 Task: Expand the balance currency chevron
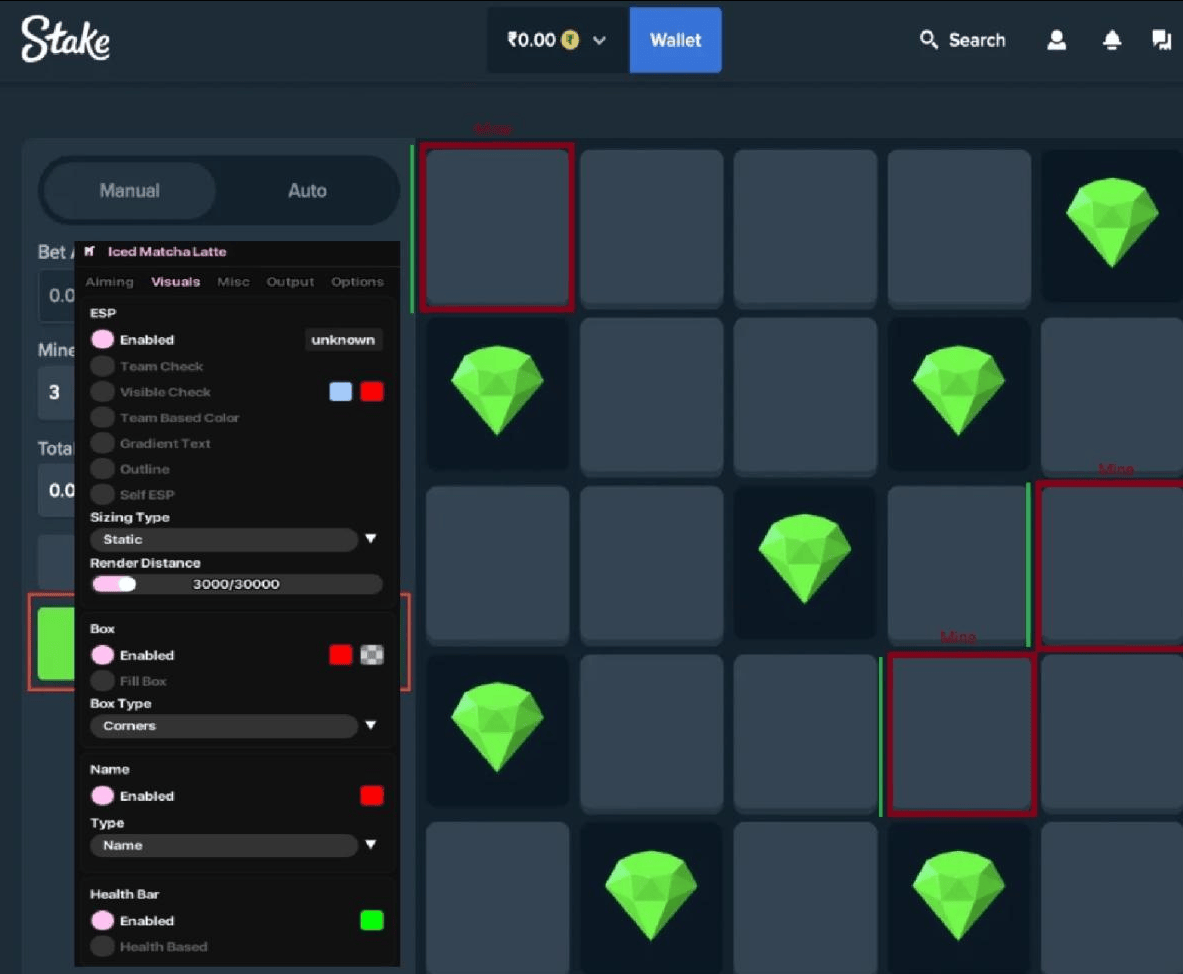[599, 40]
